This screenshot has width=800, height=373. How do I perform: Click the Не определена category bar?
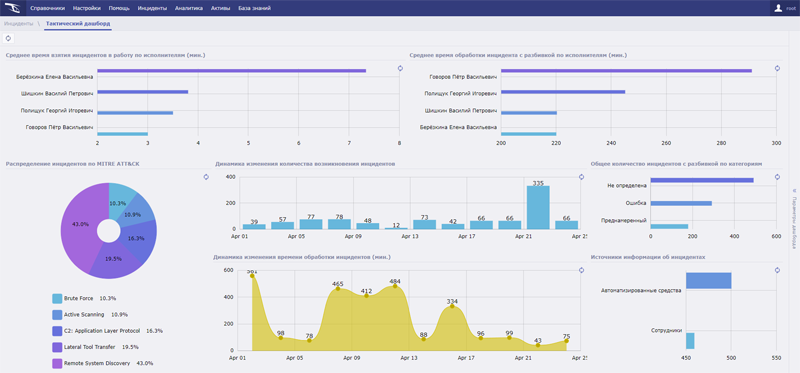click(702, 180)
